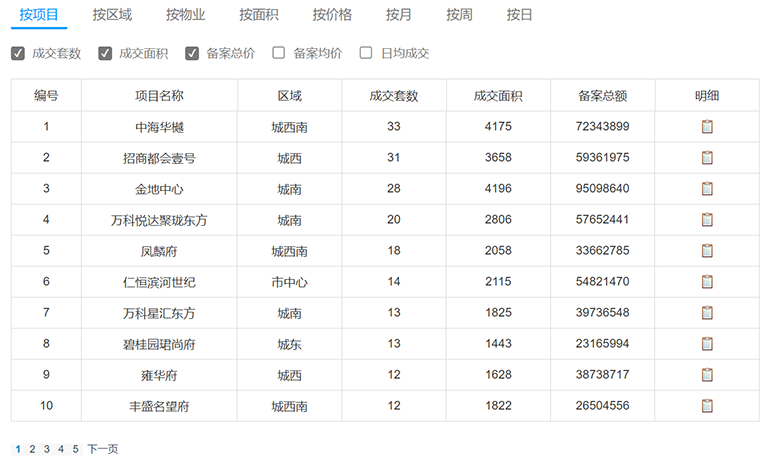Click area value 4175

(498, 126)
